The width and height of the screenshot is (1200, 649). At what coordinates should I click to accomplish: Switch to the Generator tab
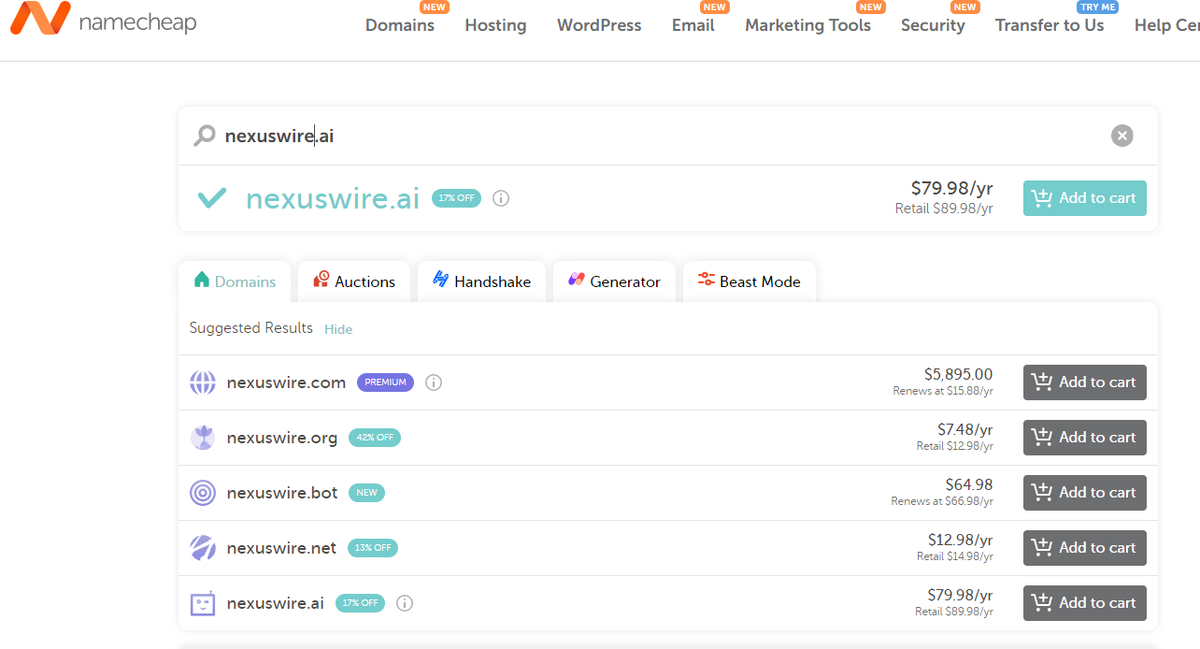coord(614,281)
